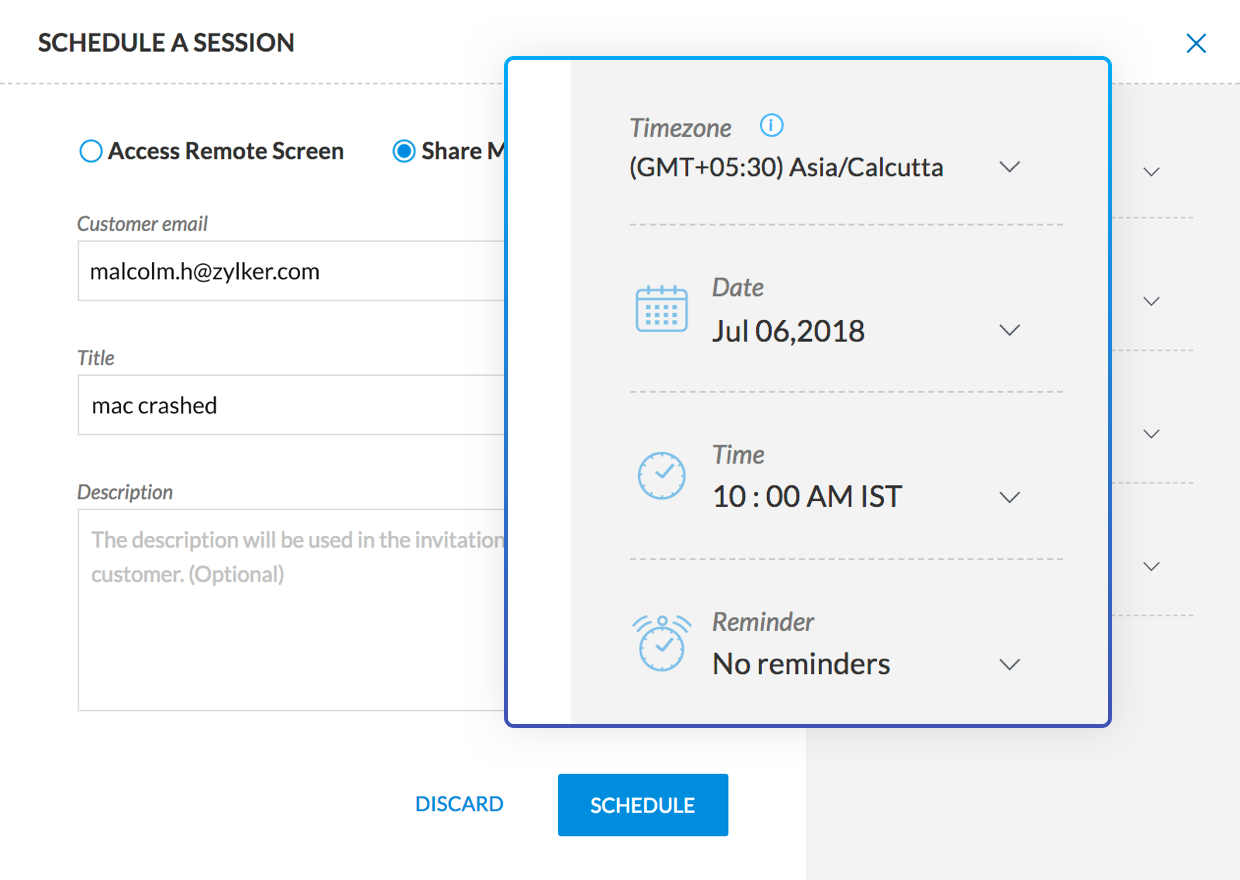Viewport: 1240px width, 880px height.
Task: Select the Share My Screen radio button
Action: click(x=404, y=151)
